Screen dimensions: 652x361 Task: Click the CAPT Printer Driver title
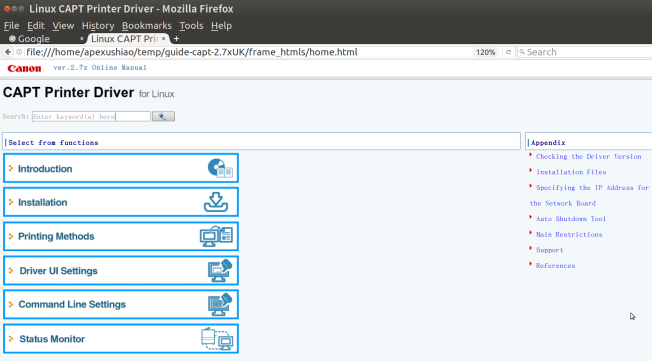click(69, 92)
